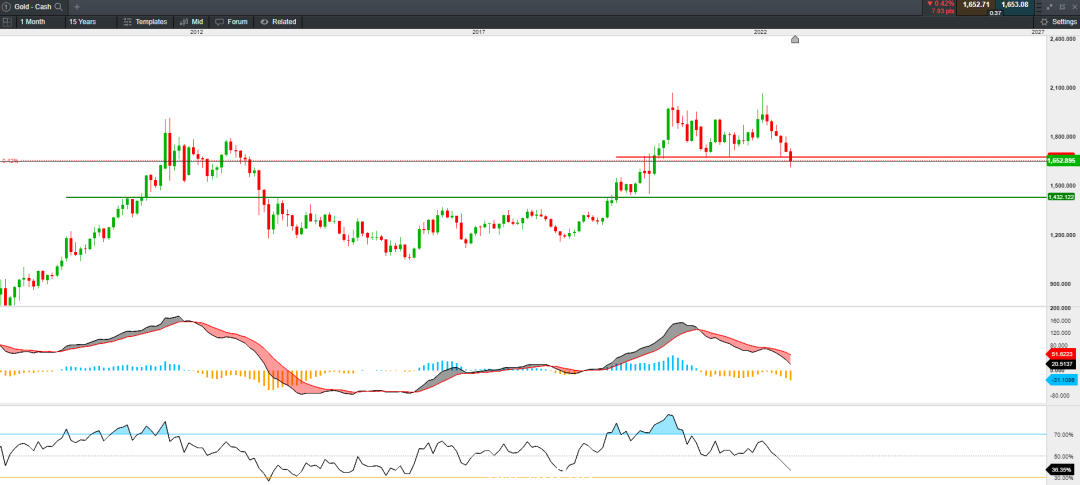Click the Related eye icon

click(x=264, y=21)
